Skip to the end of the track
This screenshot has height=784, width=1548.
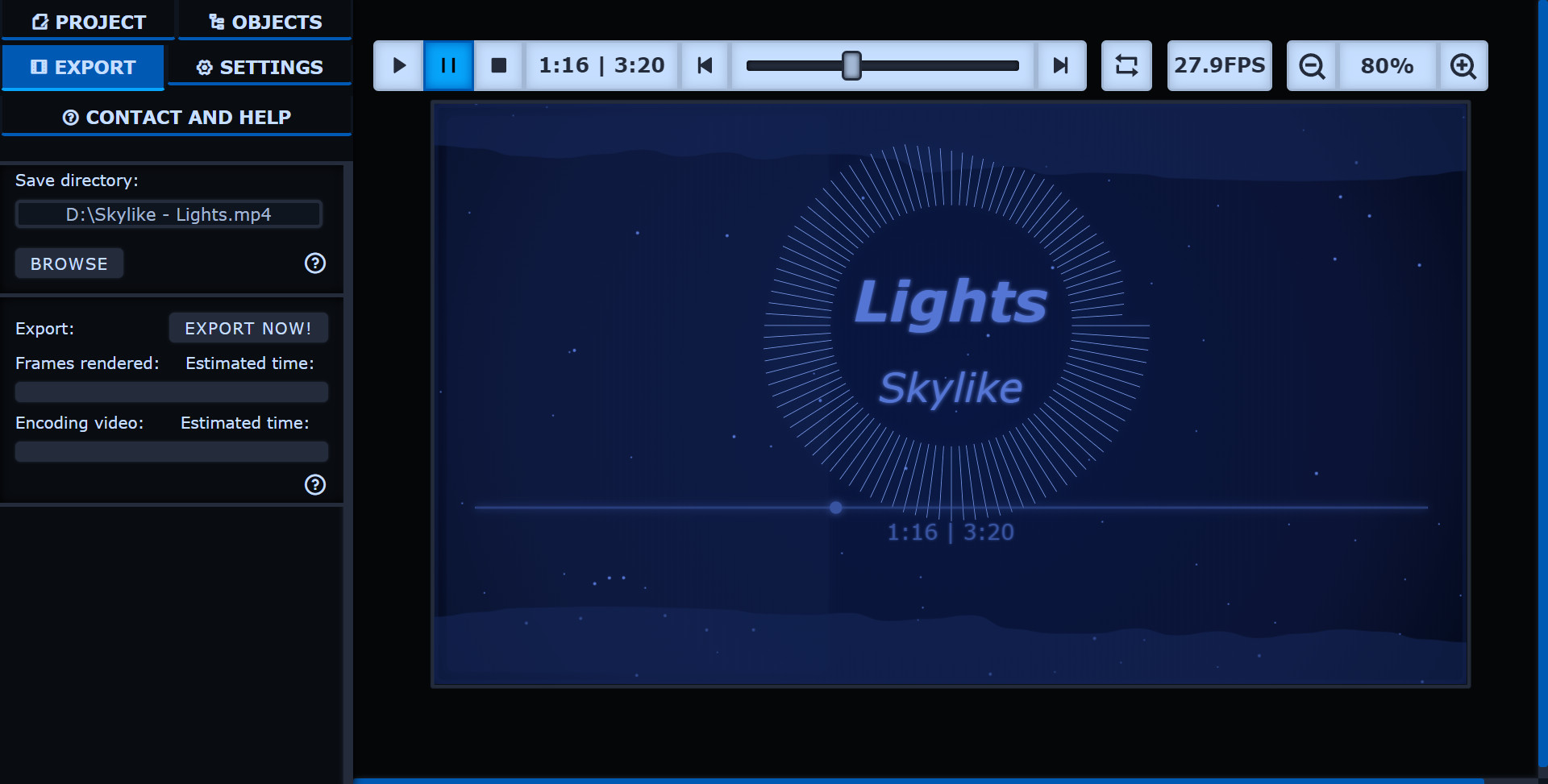[1061, 65]
